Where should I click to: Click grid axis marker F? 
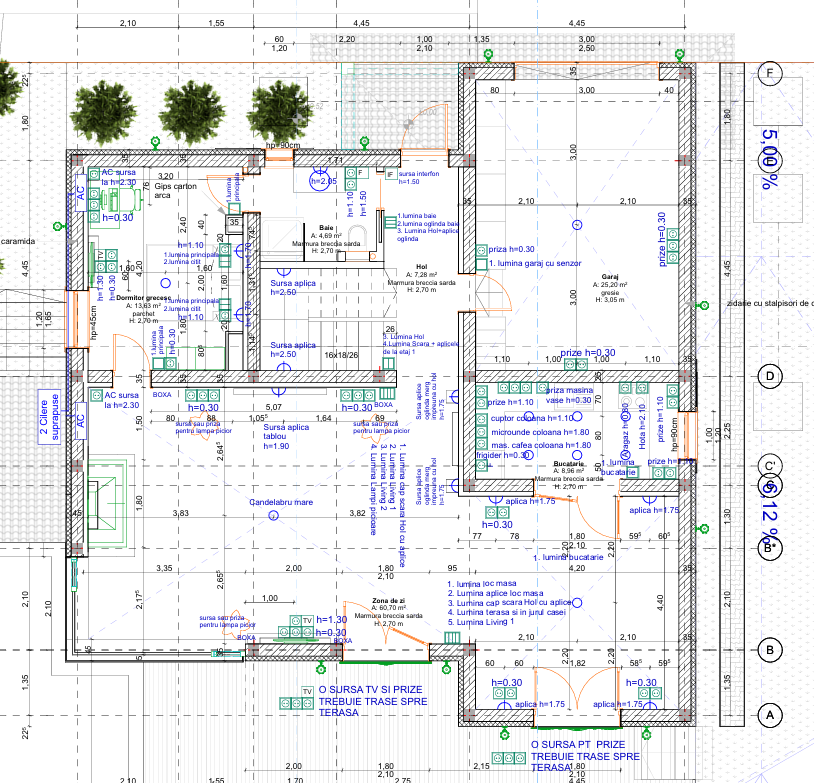coord(770,74)
